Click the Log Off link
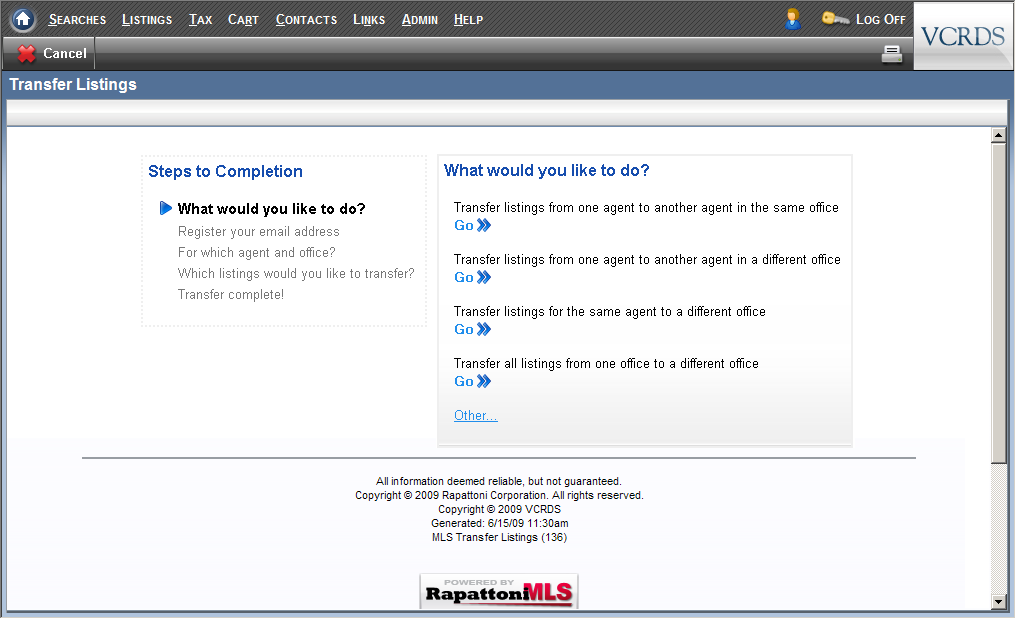 pos(881,19)
